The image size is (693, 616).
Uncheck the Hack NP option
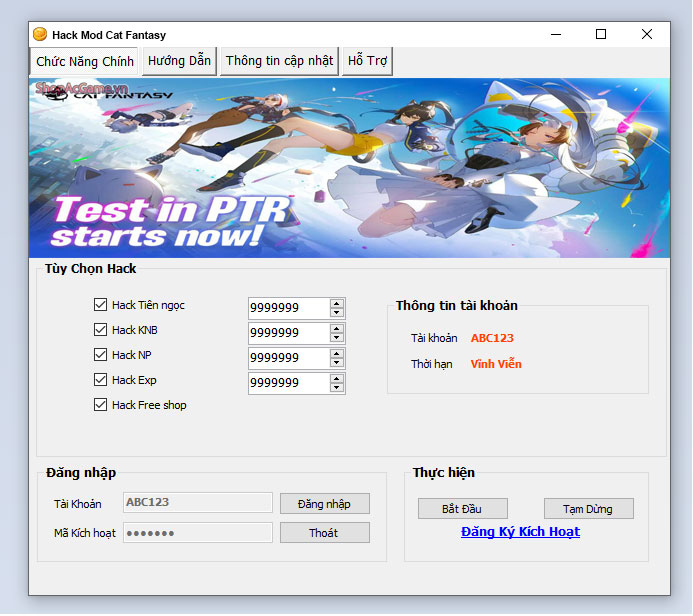100,355
